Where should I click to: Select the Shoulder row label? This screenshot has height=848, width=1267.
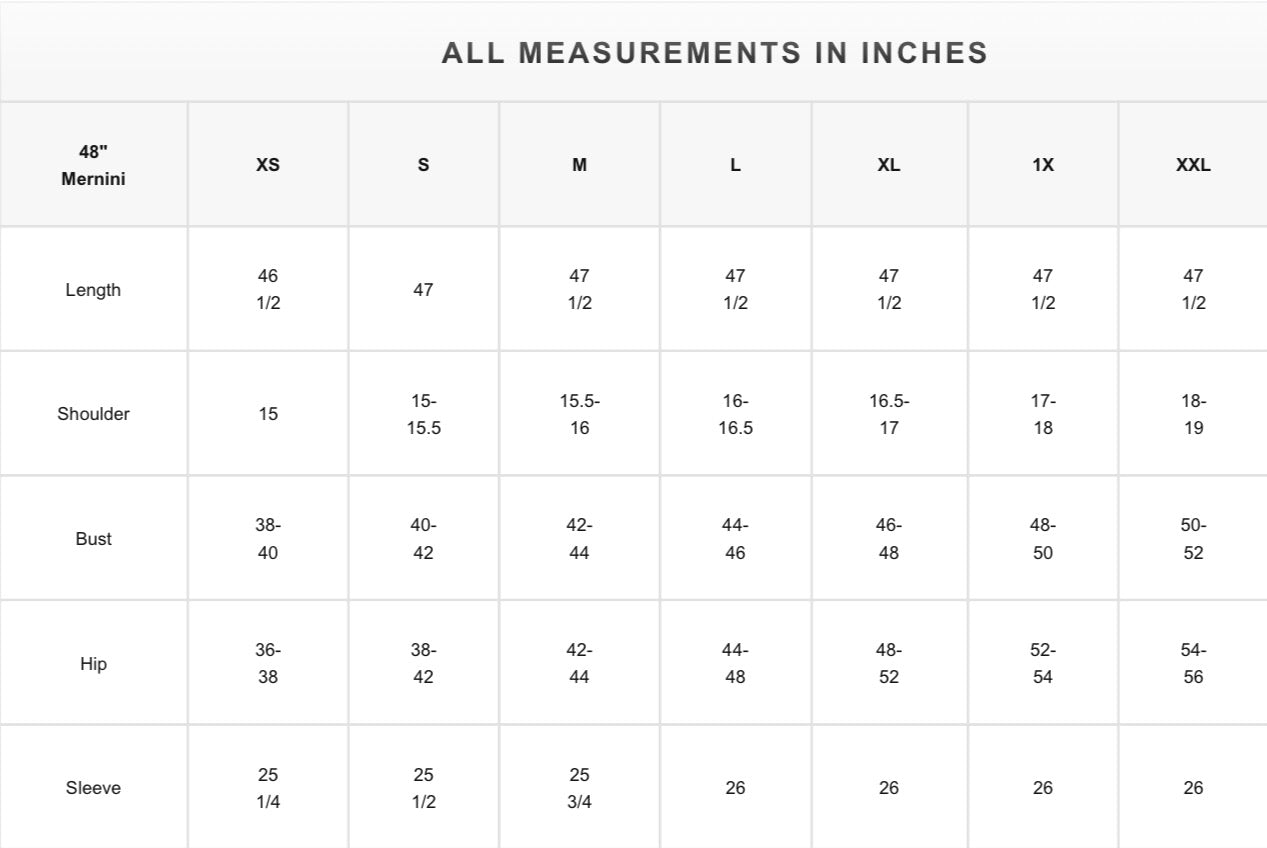[93, 414]
